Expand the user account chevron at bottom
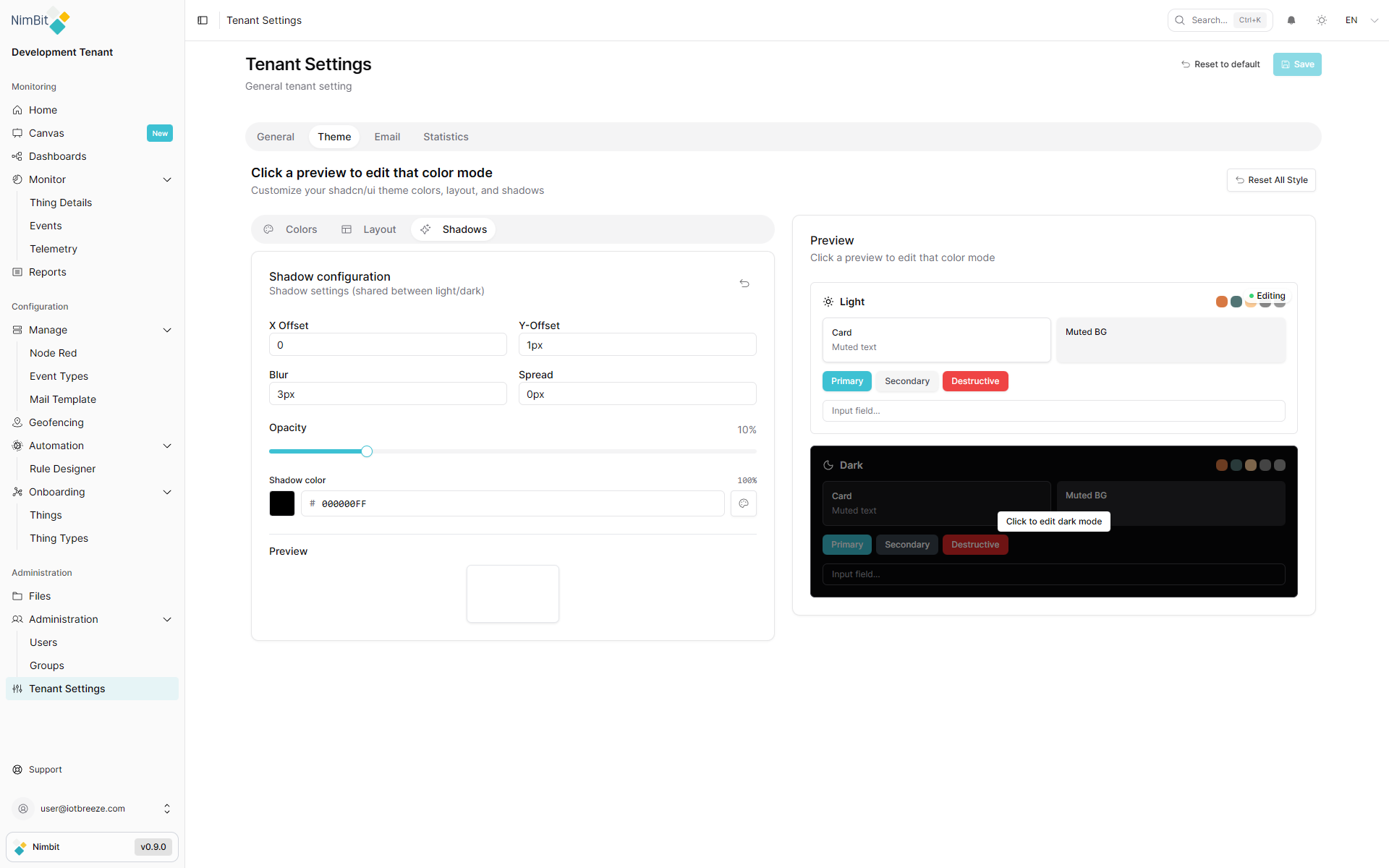This screenshot has height=868, width=1389. [x=167, y=809]
